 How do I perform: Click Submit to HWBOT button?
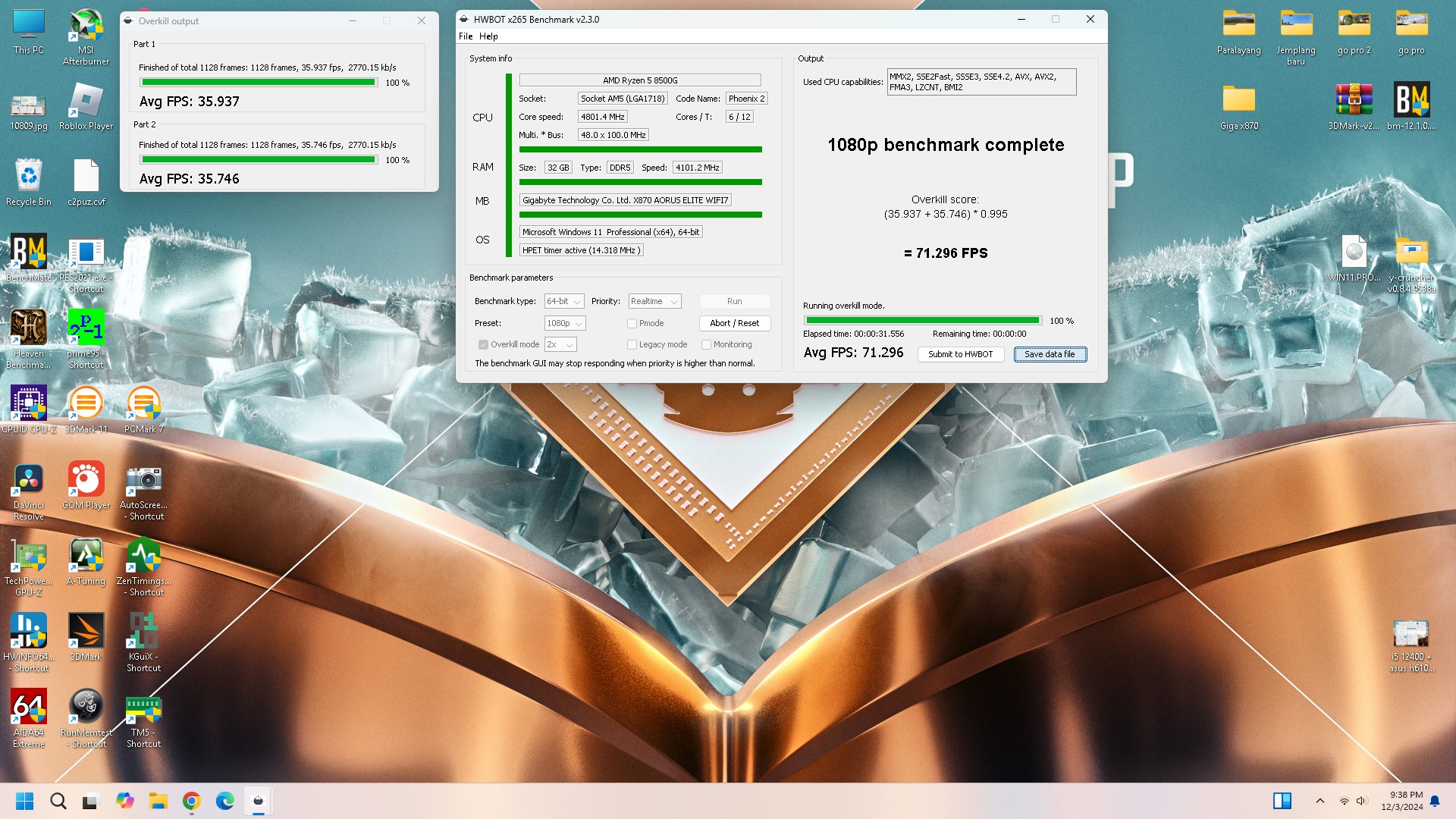click(x=960, y=354)
